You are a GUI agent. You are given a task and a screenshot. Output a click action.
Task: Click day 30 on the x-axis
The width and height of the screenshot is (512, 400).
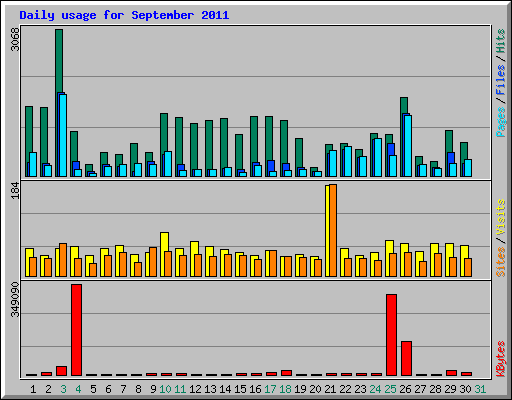[465, 389]
